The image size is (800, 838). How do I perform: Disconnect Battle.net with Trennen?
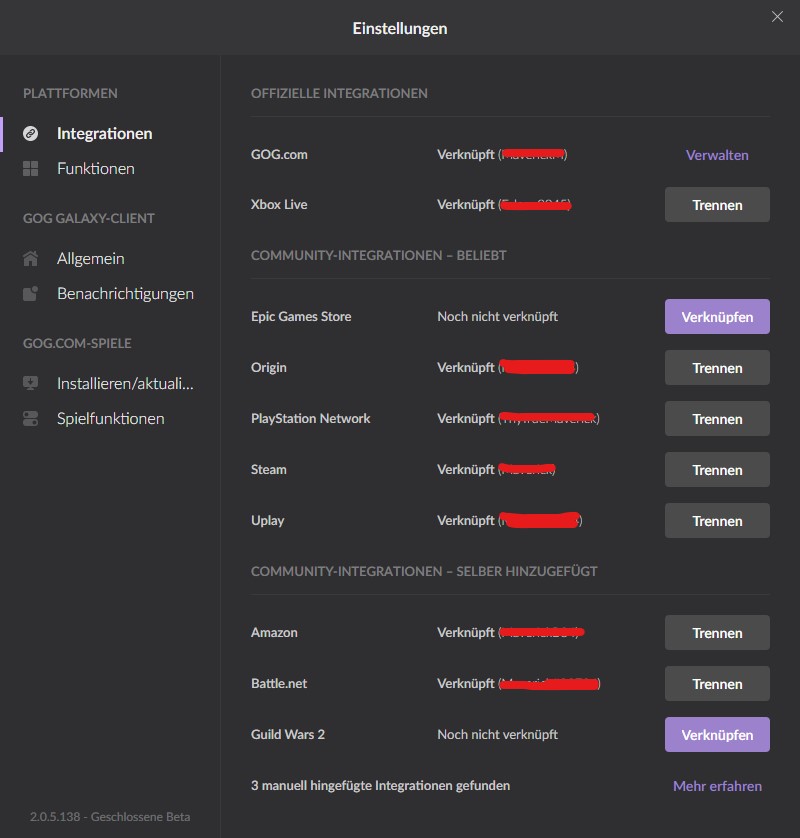[x=717, y=684]
